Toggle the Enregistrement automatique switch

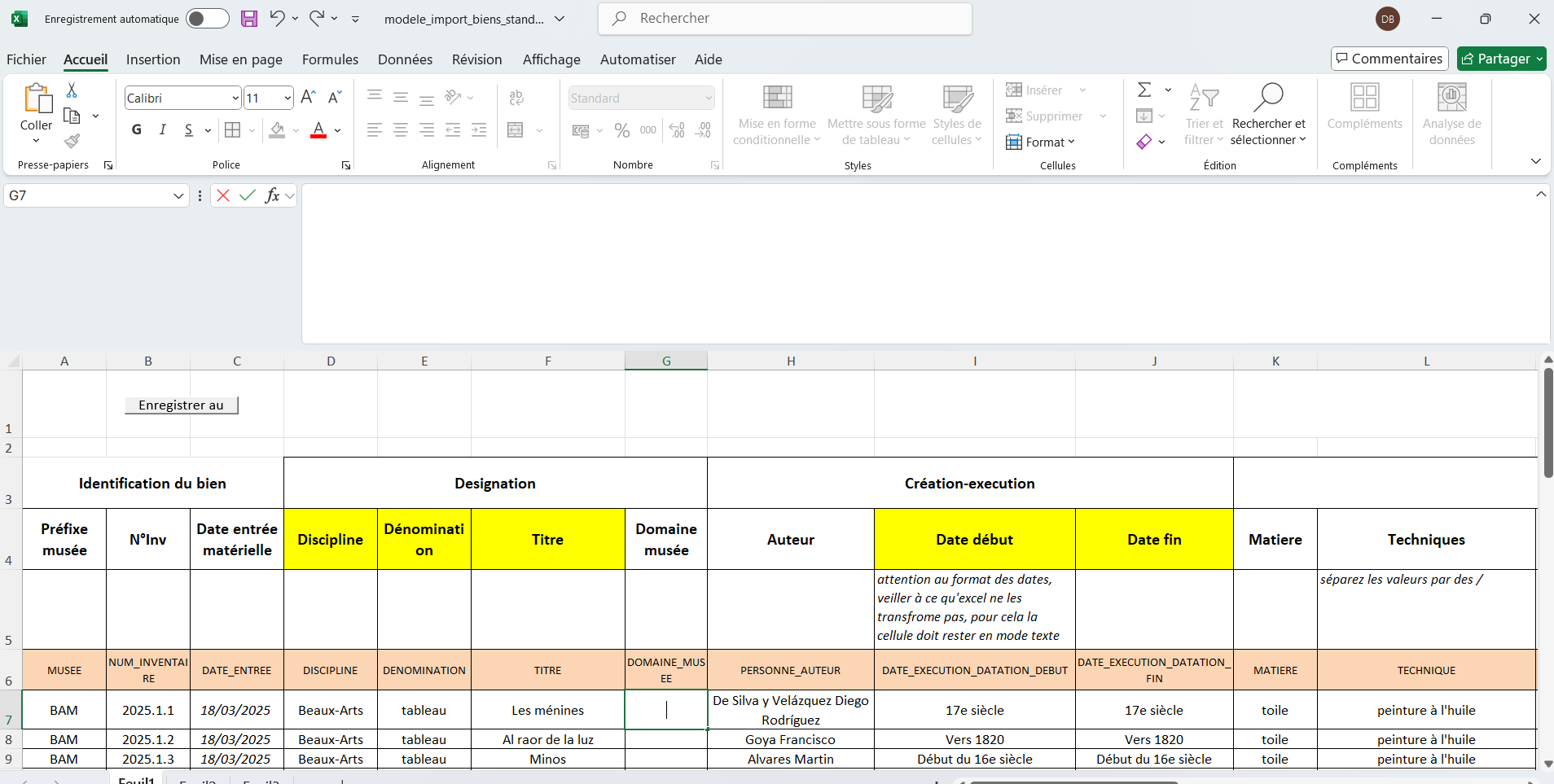pos(207,19)
